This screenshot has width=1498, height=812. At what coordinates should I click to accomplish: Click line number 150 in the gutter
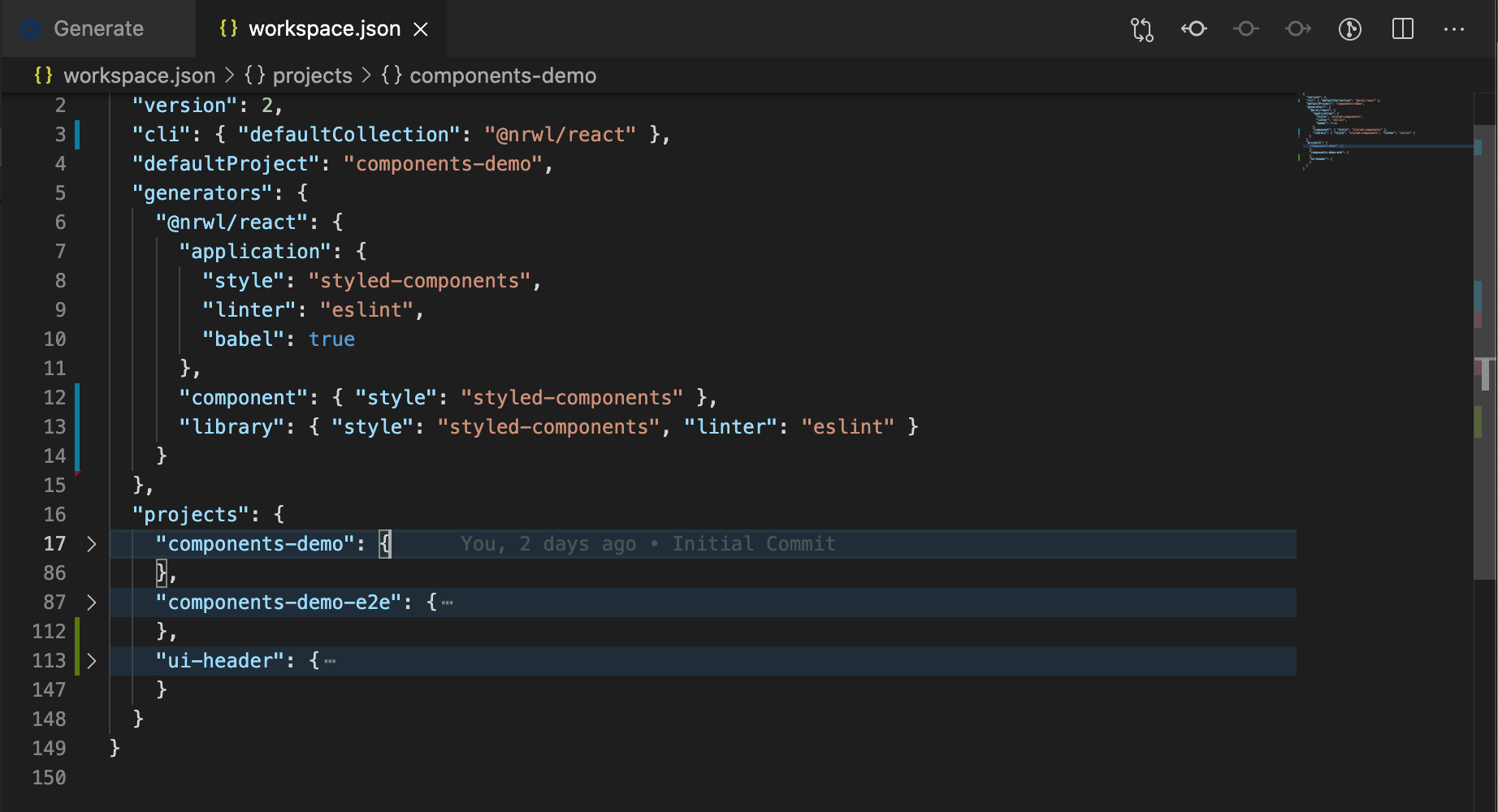point(49,778)
